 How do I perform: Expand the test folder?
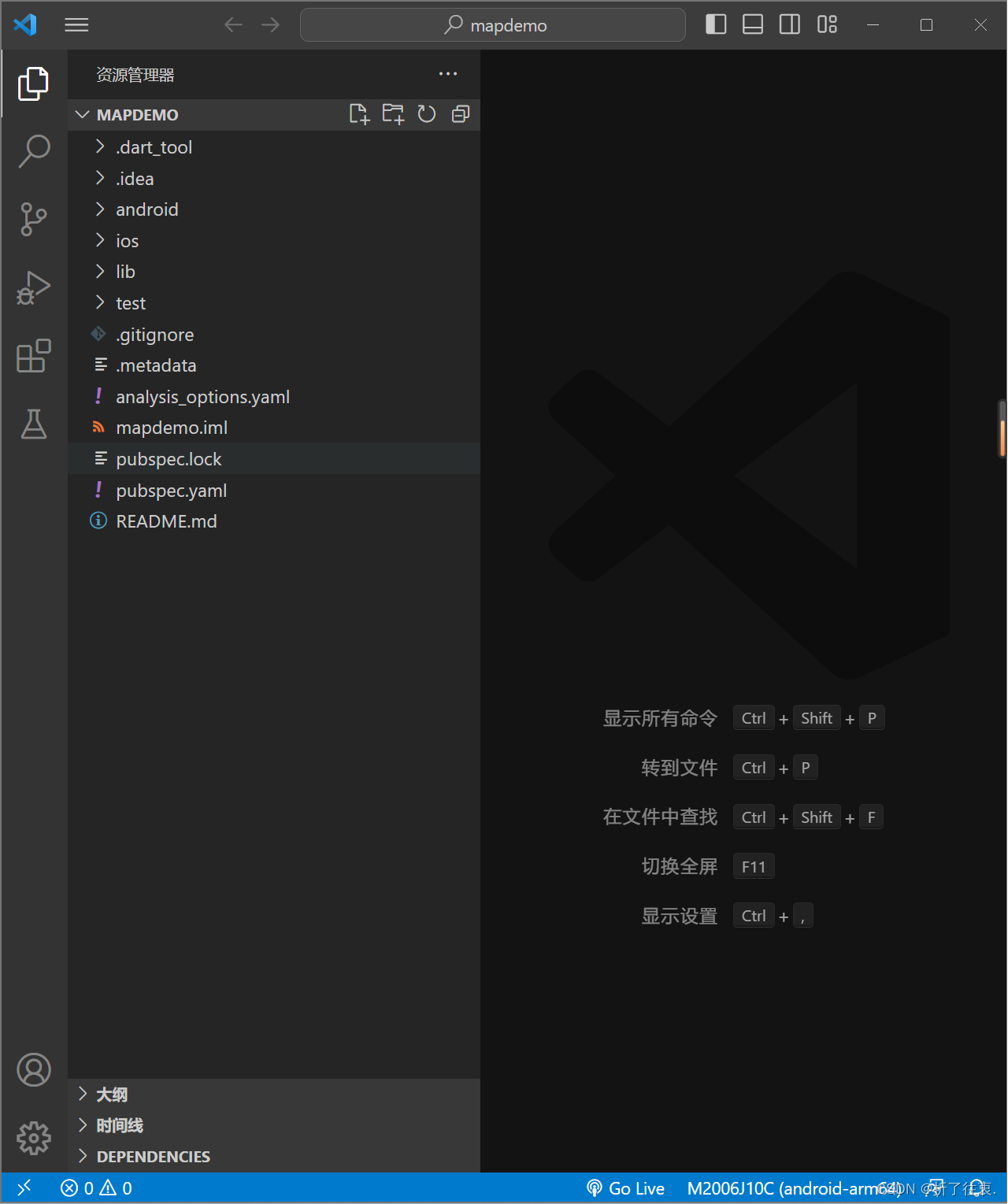pos(274,303)
